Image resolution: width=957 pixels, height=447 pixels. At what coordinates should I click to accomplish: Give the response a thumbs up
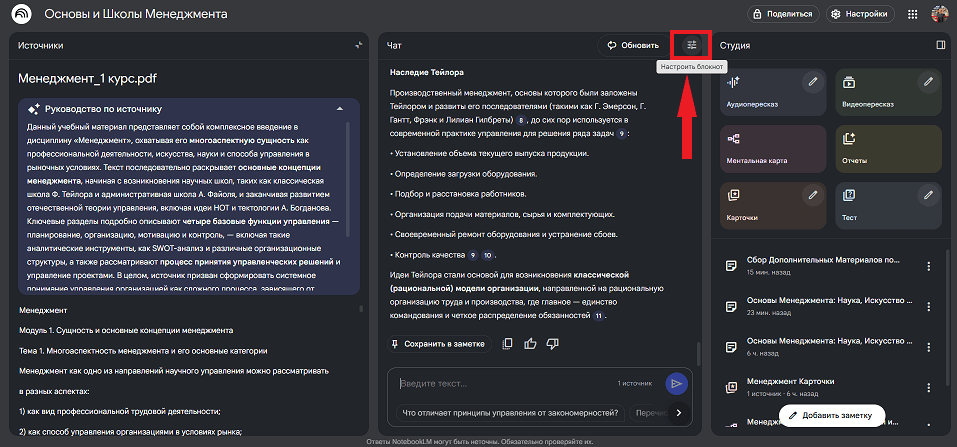click(530, 343)
